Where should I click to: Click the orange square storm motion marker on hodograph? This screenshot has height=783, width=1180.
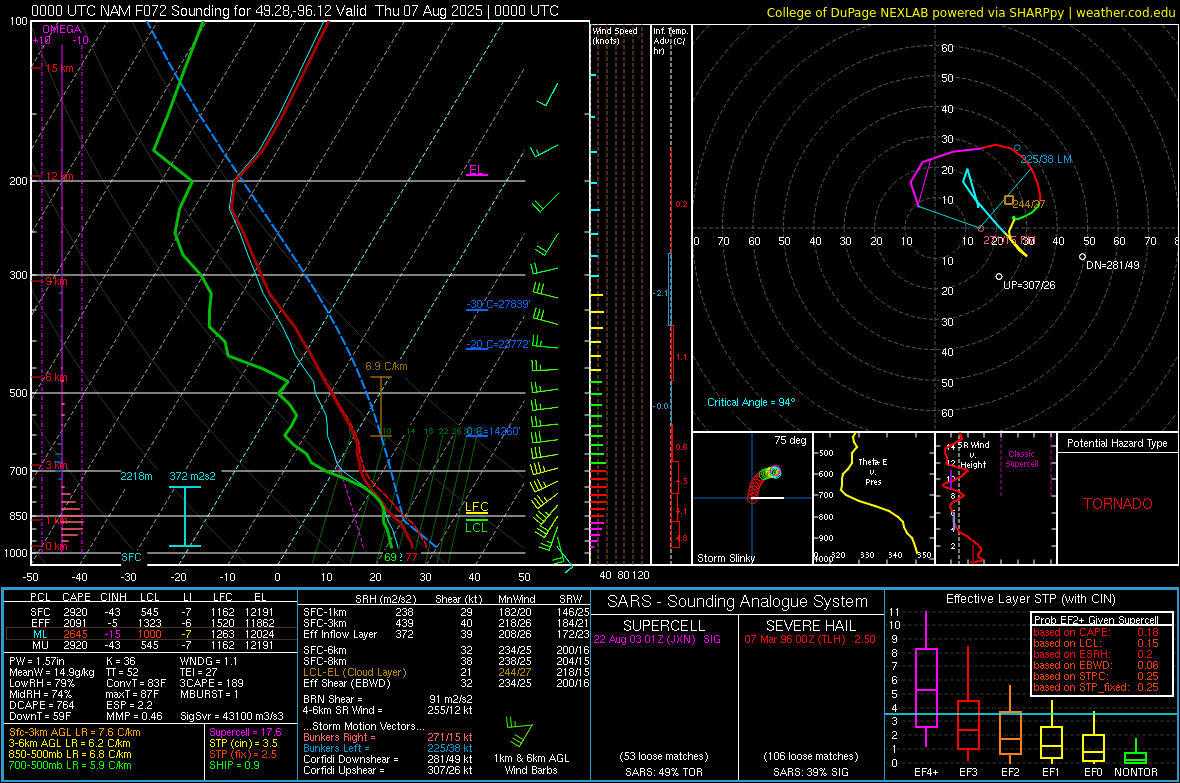(x=1008, y=200)
